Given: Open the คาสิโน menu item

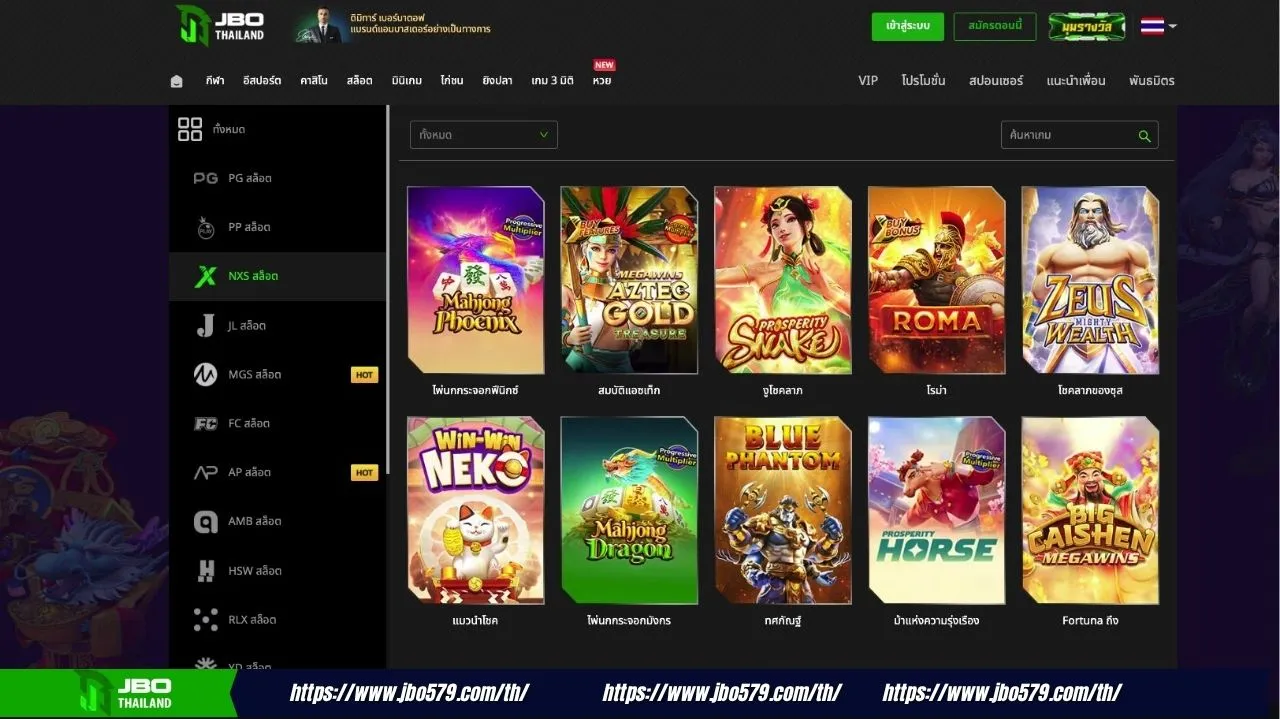Looking at the screenshot, I should point(314,81).
